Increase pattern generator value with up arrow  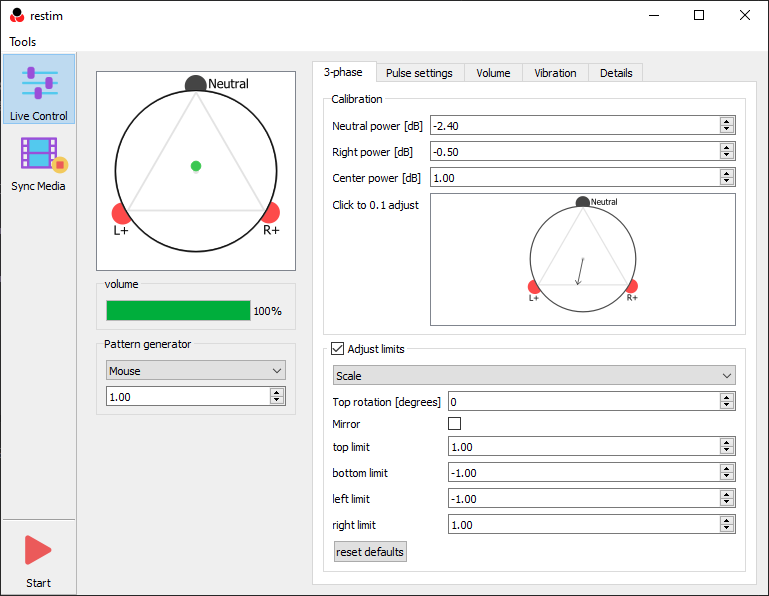click(277, 392)
